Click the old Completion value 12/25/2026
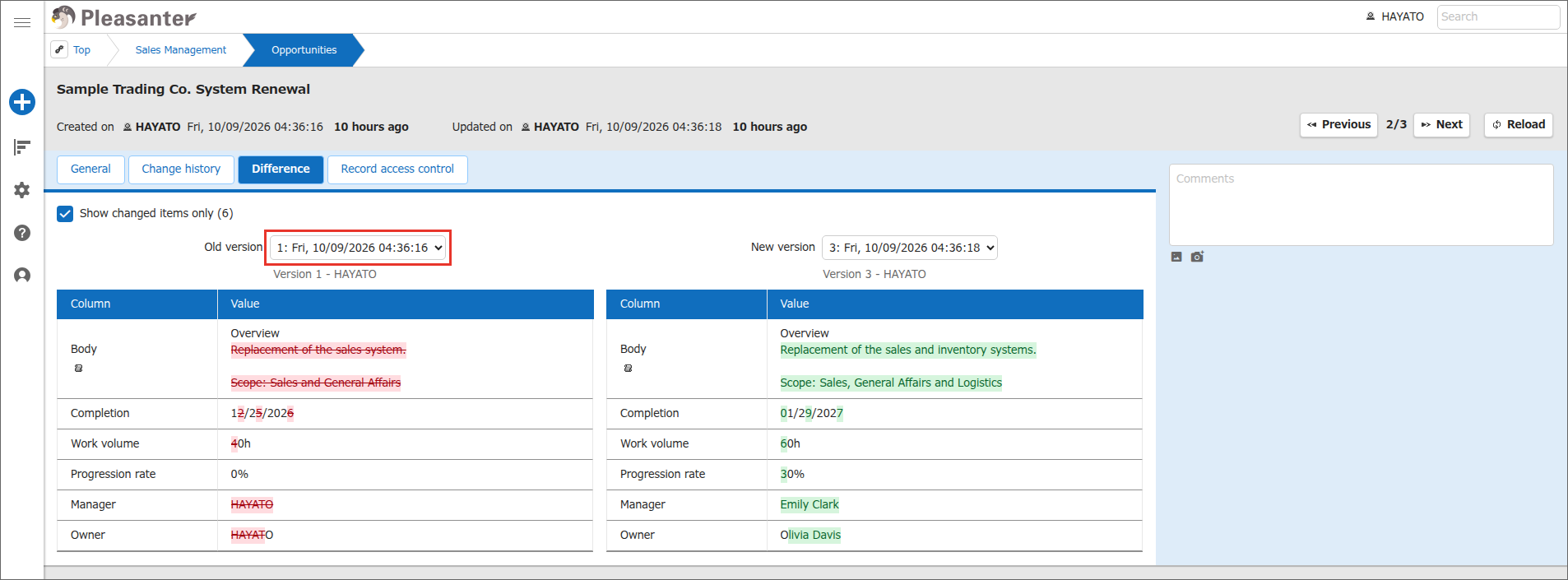This screenshot has height=580, width=1568. coord(262,413)
